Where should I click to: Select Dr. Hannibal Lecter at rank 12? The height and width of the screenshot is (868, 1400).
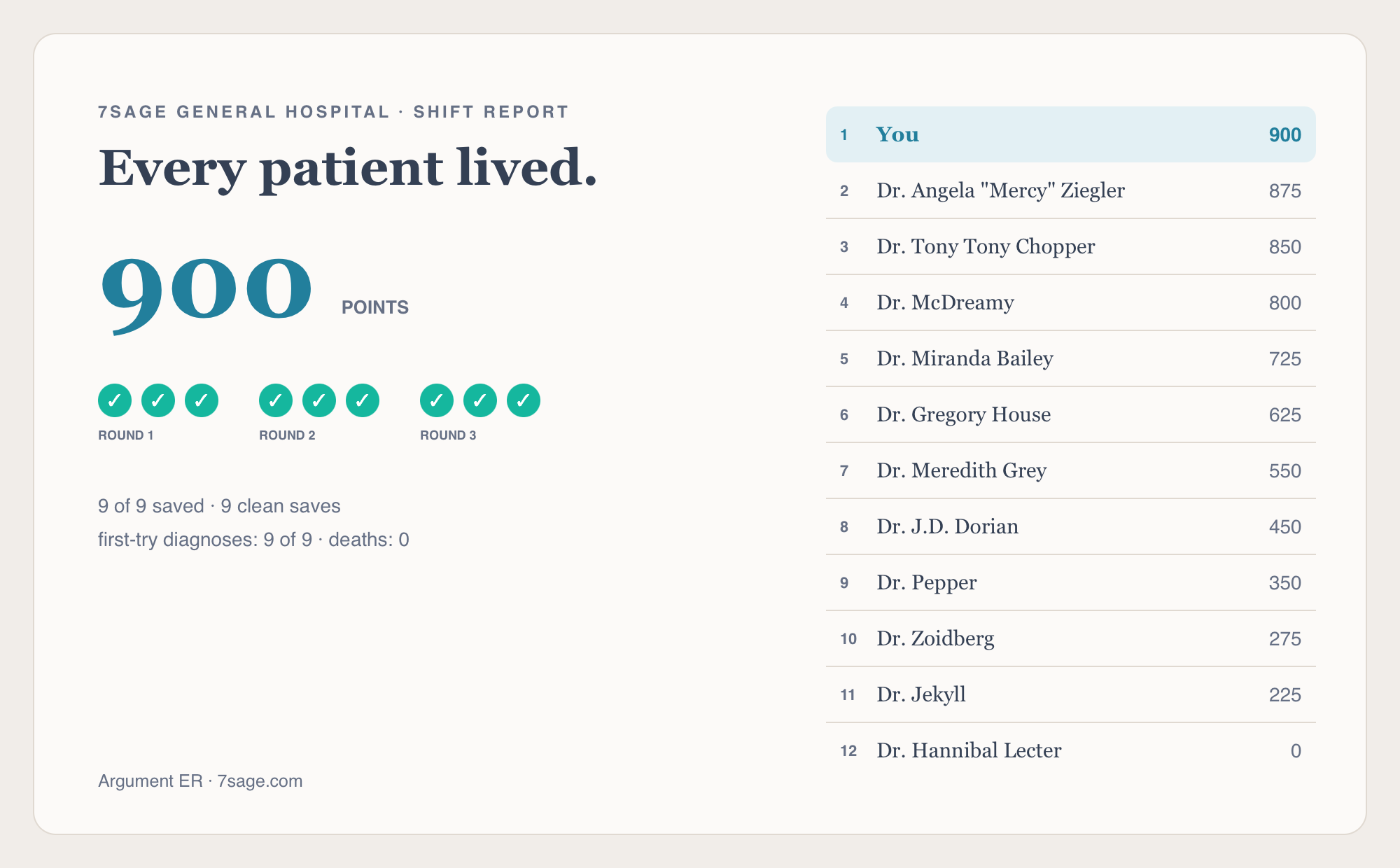click(1071, 750)
